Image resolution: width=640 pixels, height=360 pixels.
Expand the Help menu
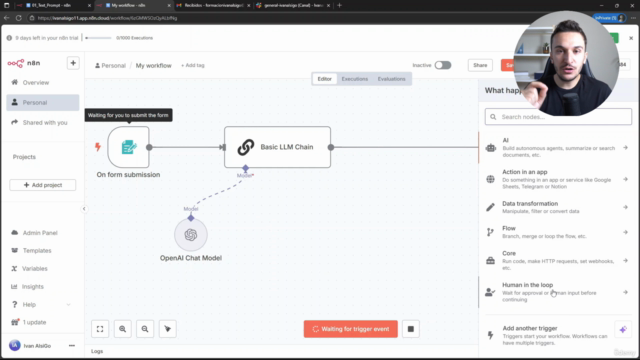[42, 304]
